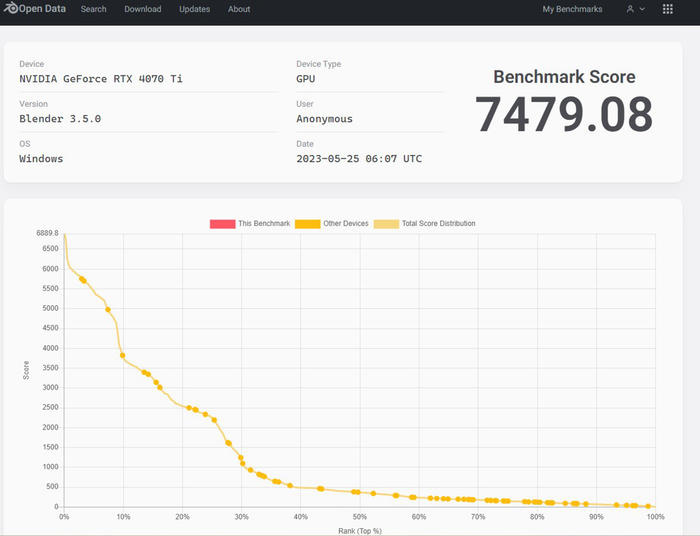Toggle the Other Devices legend series
Image resolution: width=700 pixels, height=536 pixels.
coord(346,223)
